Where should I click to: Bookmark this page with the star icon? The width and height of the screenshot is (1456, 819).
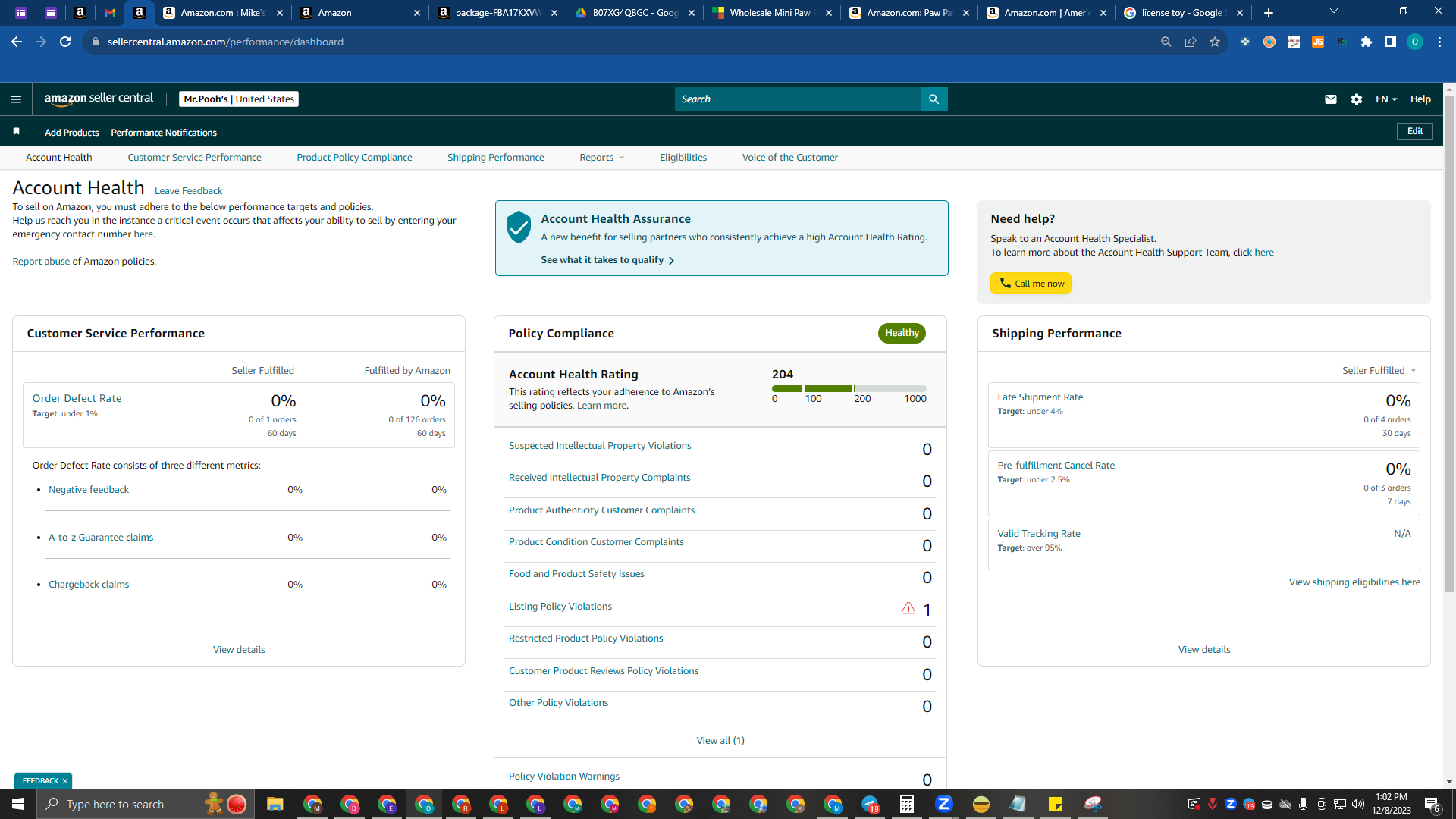pyautogui.click(x=1215, y=42)
